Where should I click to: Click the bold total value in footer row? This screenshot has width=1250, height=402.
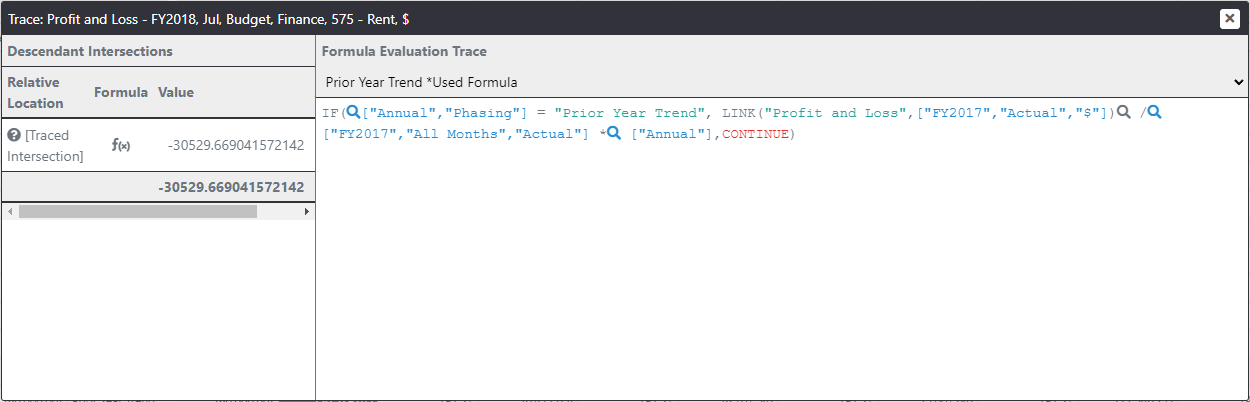231,187
